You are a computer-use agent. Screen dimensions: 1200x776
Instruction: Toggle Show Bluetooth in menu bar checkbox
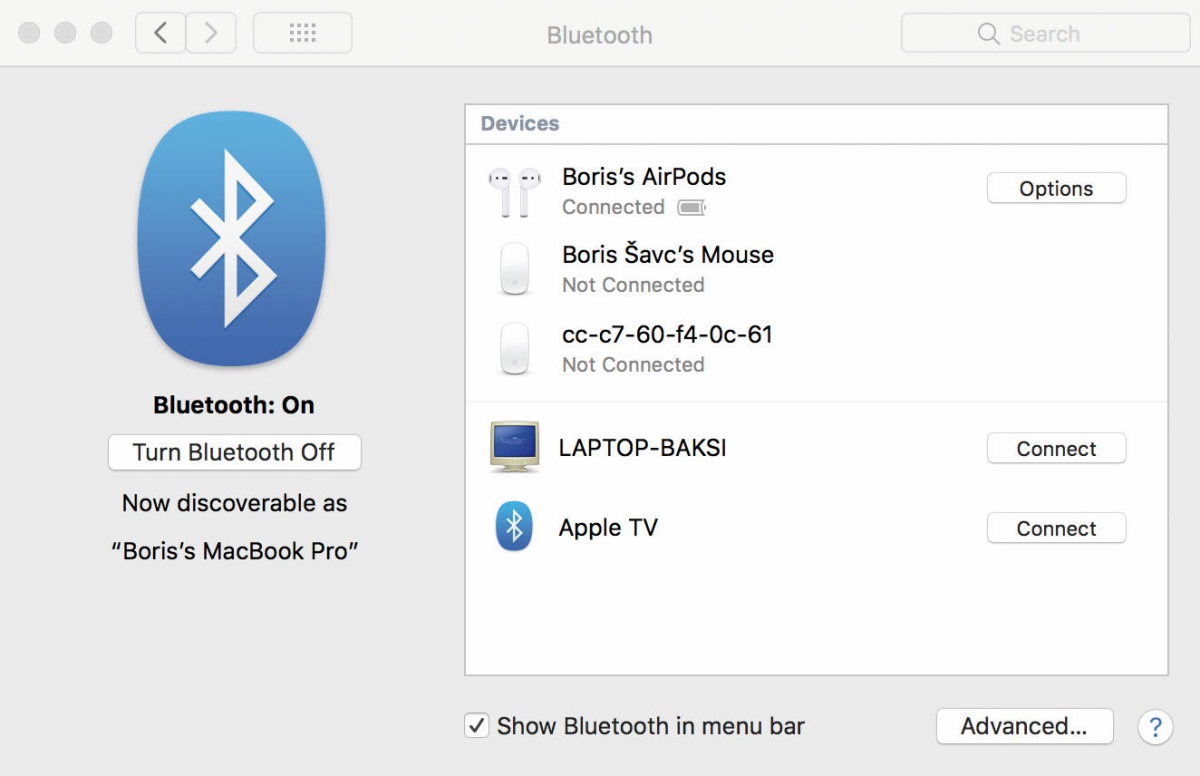point(477,726)
